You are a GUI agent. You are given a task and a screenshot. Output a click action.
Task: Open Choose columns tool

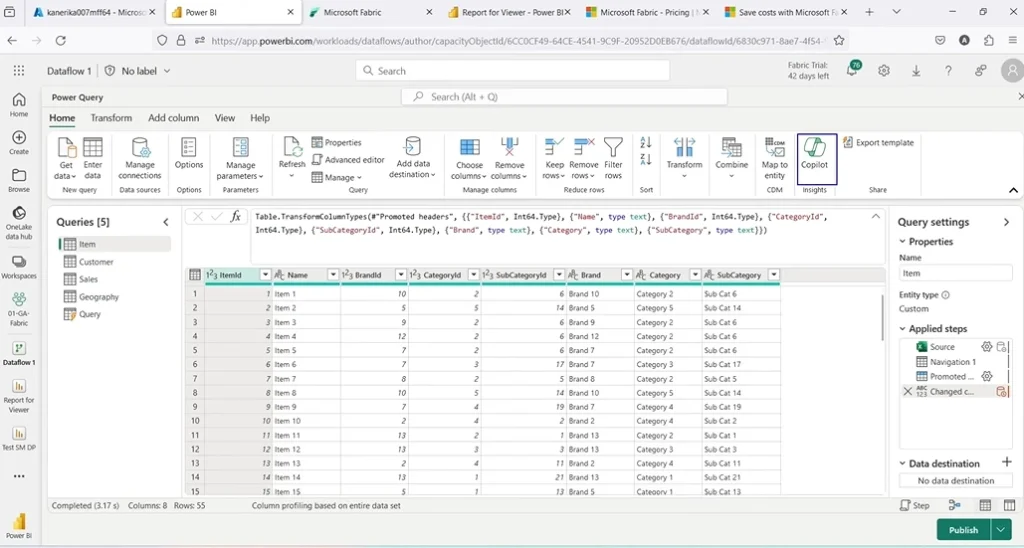click(x=470, y=159)
